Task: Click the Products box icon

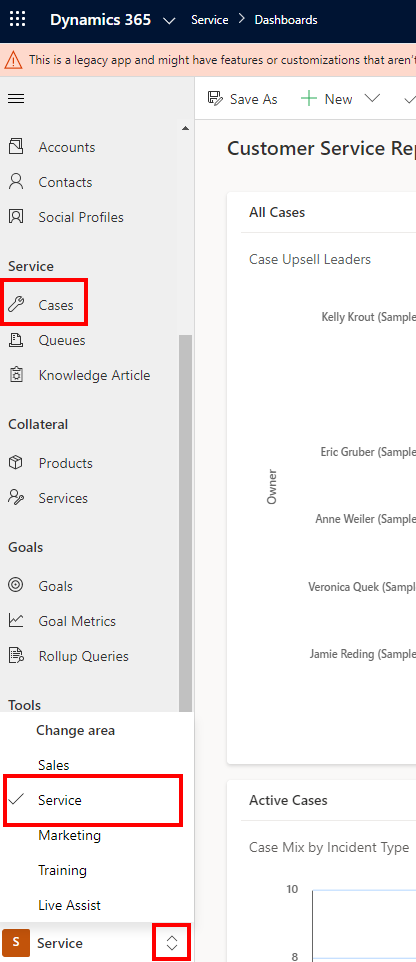Action: click(x=16, y=463)
